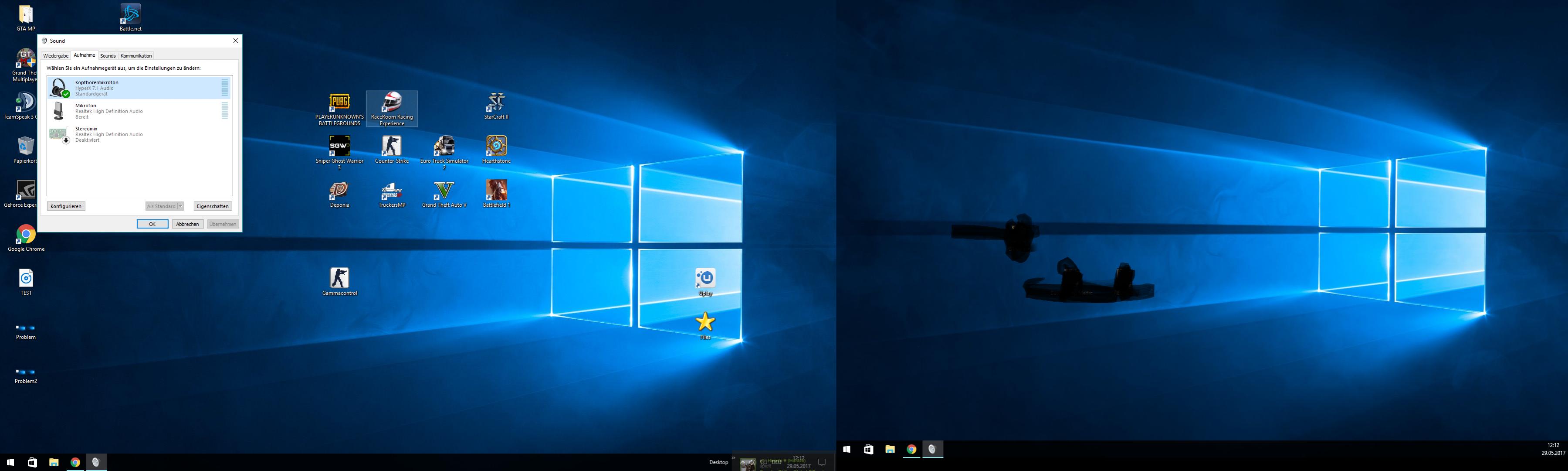
Task: Click the Konfigurieren button
Action: [66, 206]
